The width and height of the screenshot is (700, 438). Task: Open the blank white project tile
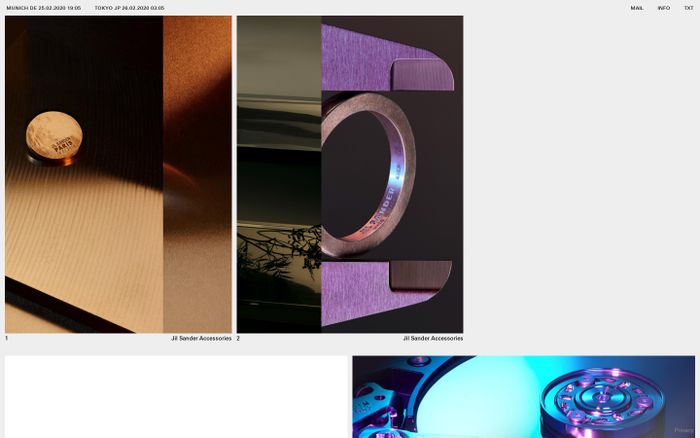pyautogui.click(x=176, y=396)
